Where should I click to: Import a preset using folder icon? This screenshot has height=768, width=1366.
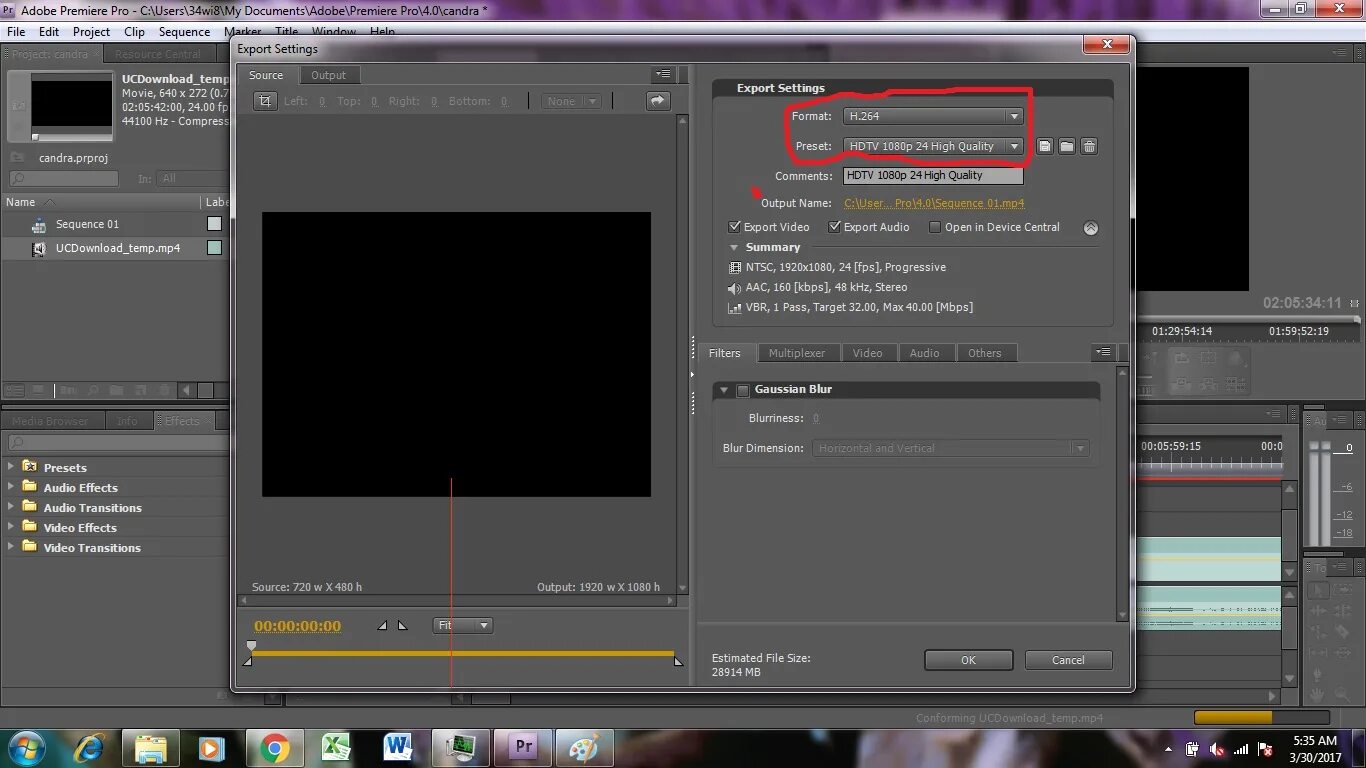point(1067,146)
